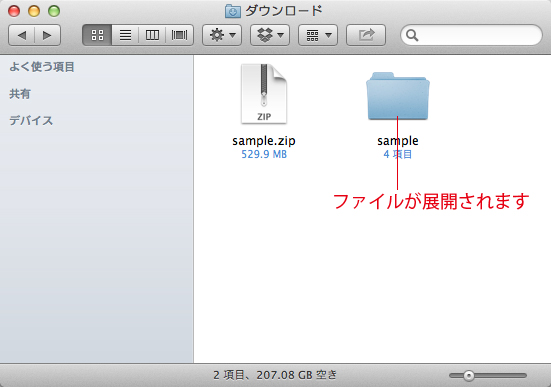
Task: Switch to icon view
Action: pos(97,35)
